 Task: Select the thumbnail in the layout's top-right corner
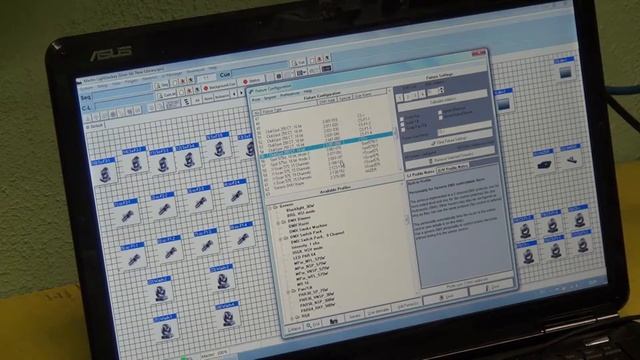click(x=565, y=73)
